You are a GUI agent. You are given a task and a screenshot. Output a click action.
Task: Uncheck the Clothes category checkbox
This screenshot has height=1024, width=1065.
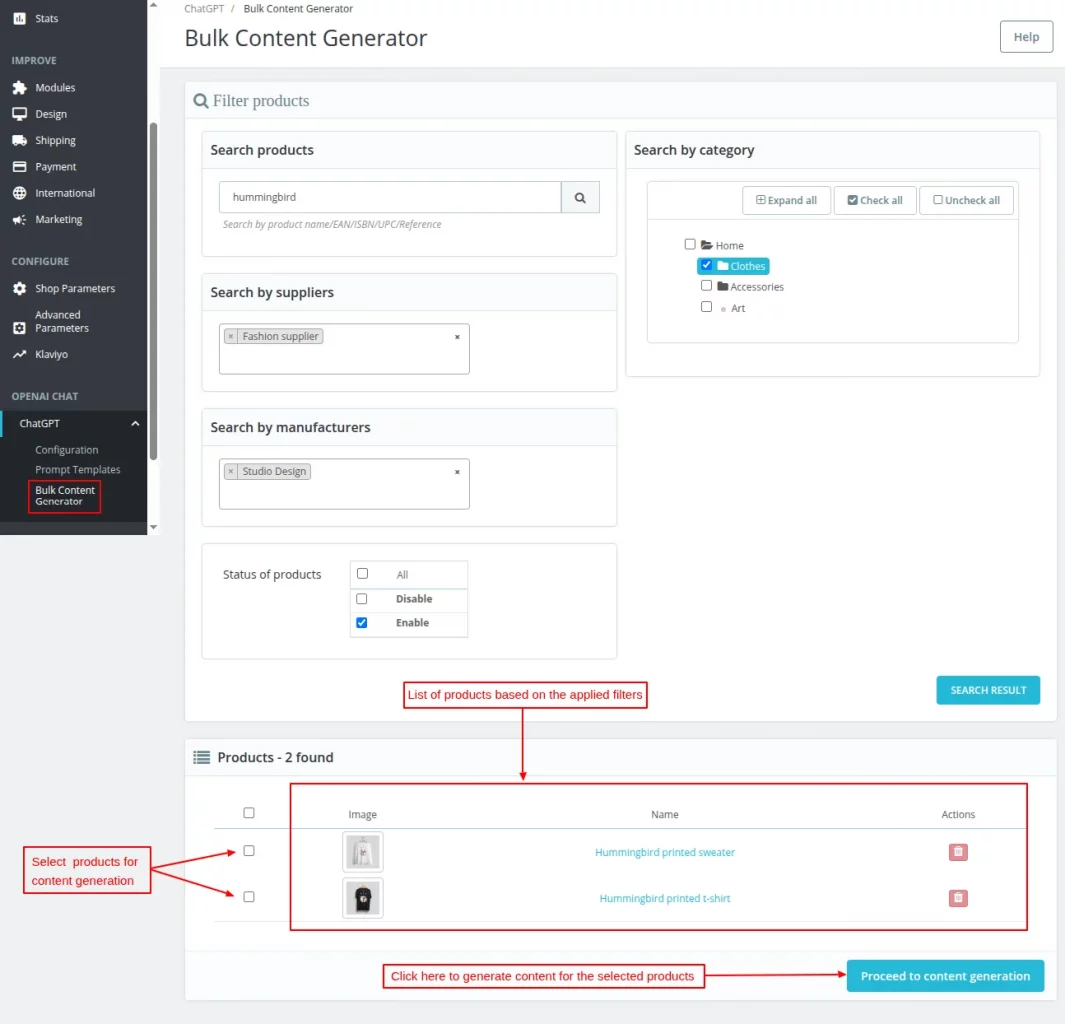pos(706,265)
